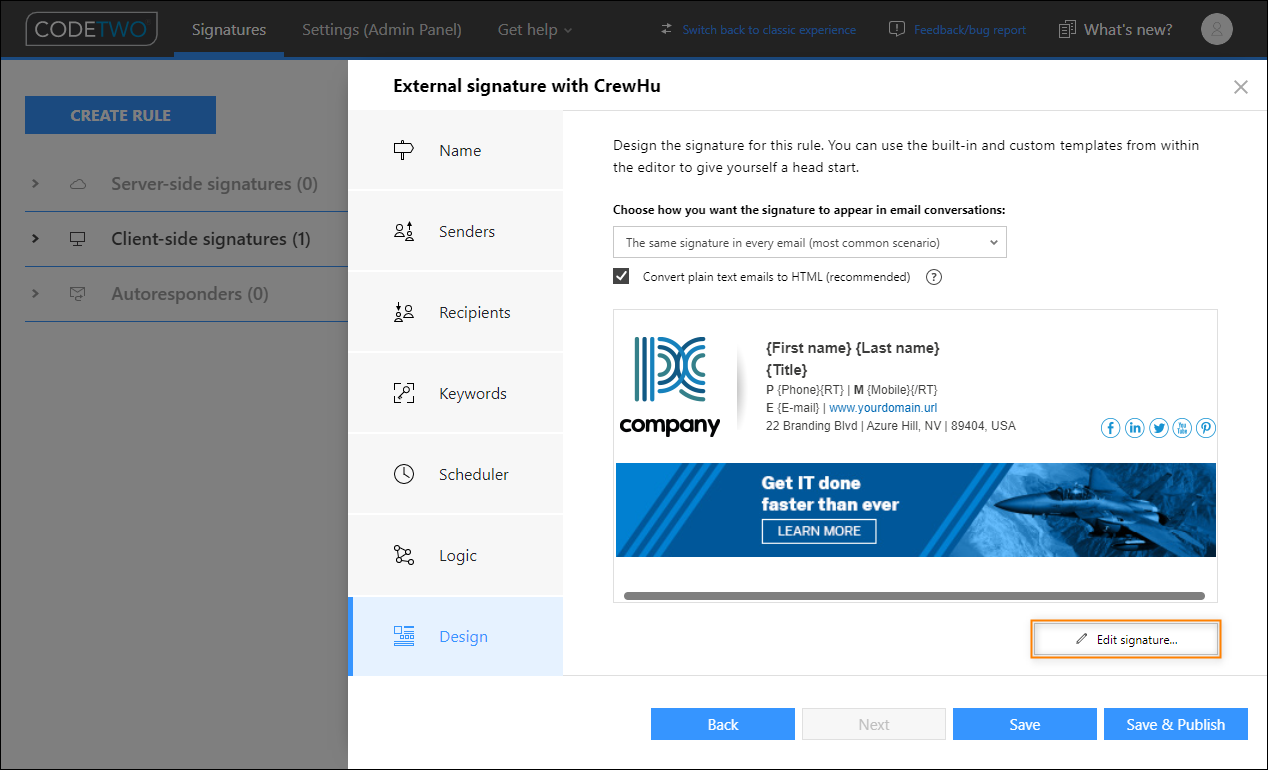Open Settings (Admin Panel) tab

pyautogui.click(x=382, y=30)
